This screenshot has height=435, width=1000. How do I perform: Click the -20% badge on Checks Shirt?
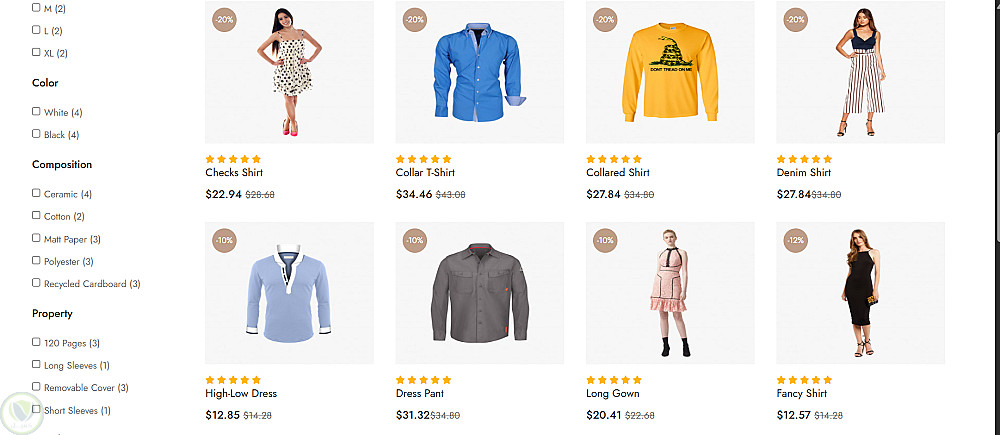224,19
